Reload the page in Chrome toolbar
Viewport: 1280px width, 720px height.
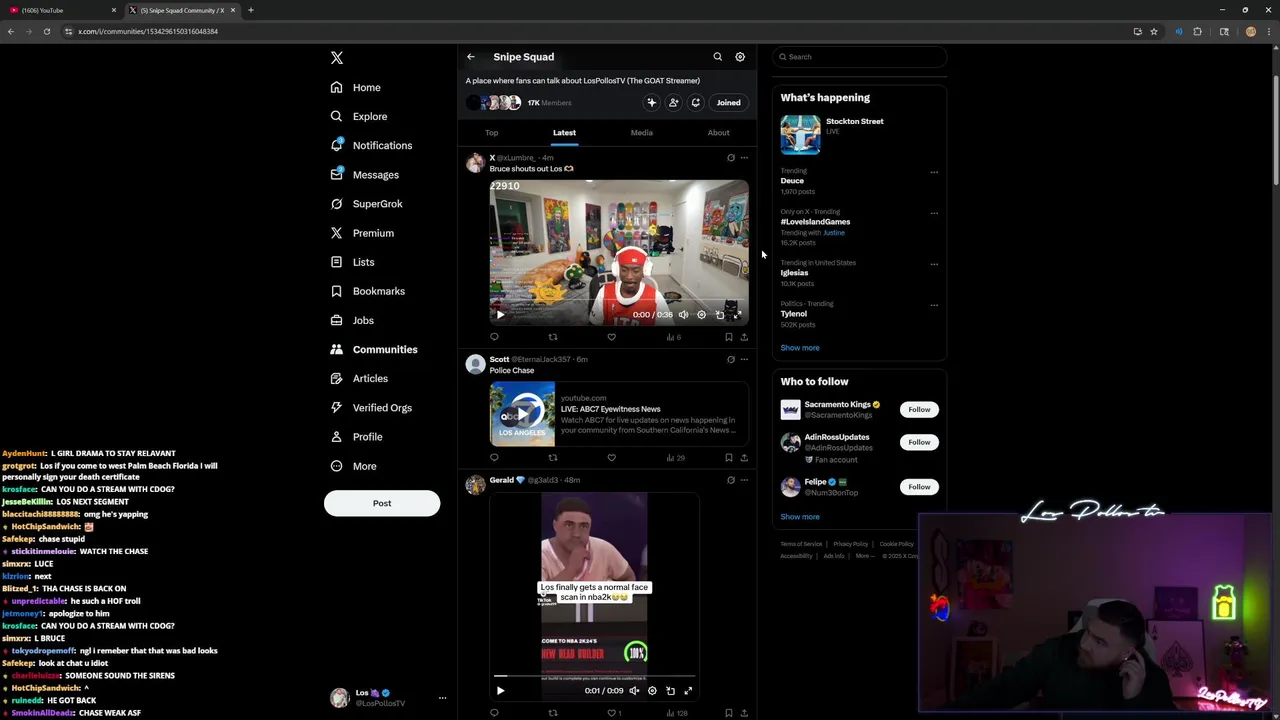click(46, 31)
